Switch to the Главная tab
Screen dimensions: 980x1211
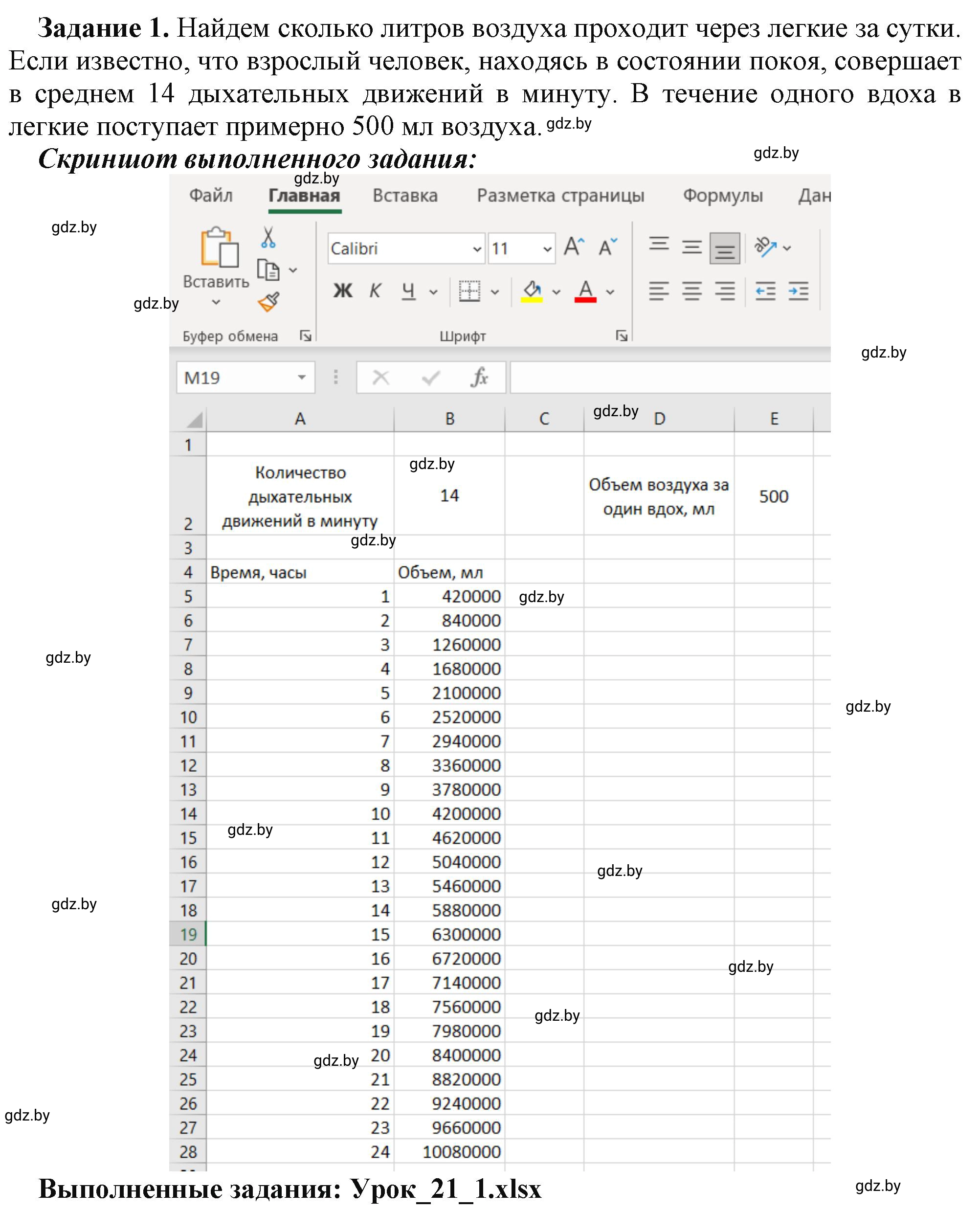pos(304,195)
